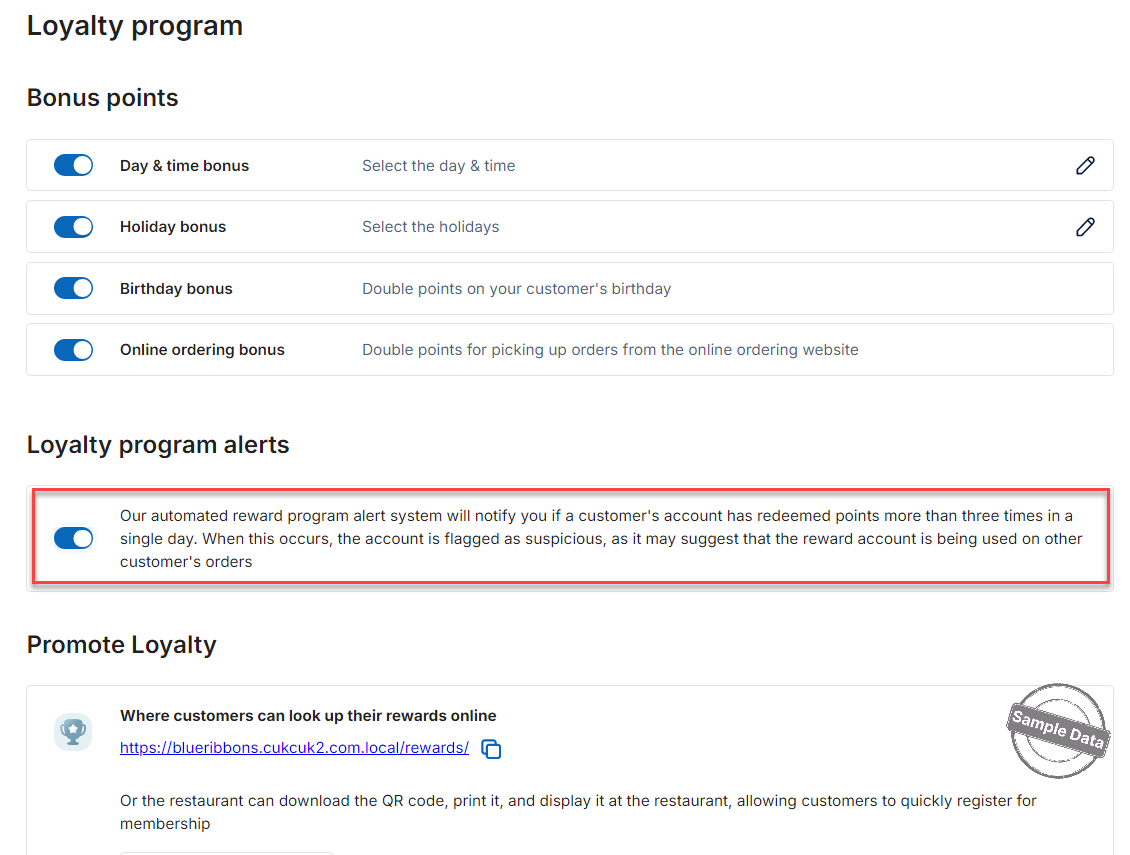Disable the Holiday bonus switch
Image resolution: width=1130 pixels, height=855 pixels.
(74, 226)
